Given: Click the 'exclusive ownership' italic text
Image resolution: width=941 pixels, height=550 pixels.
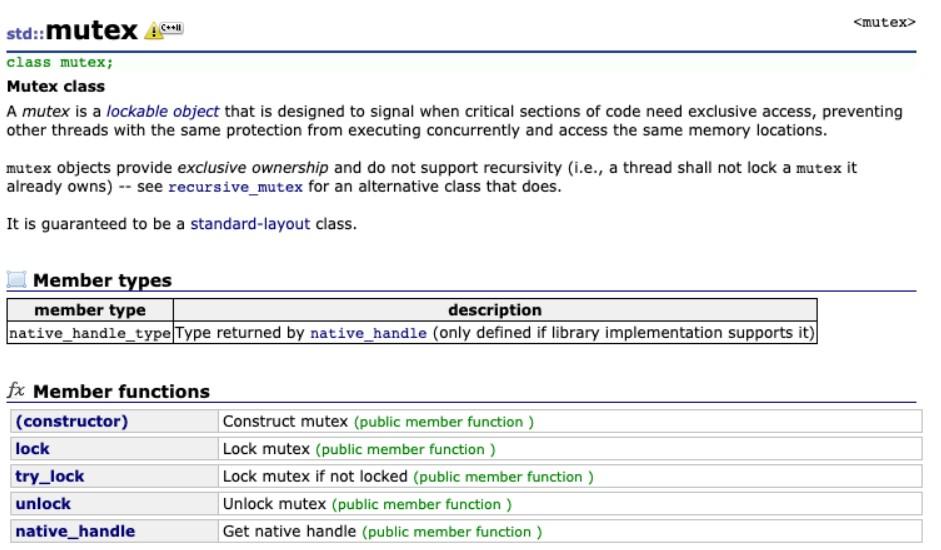Looking at the screenshot, I should coord(253,168).
